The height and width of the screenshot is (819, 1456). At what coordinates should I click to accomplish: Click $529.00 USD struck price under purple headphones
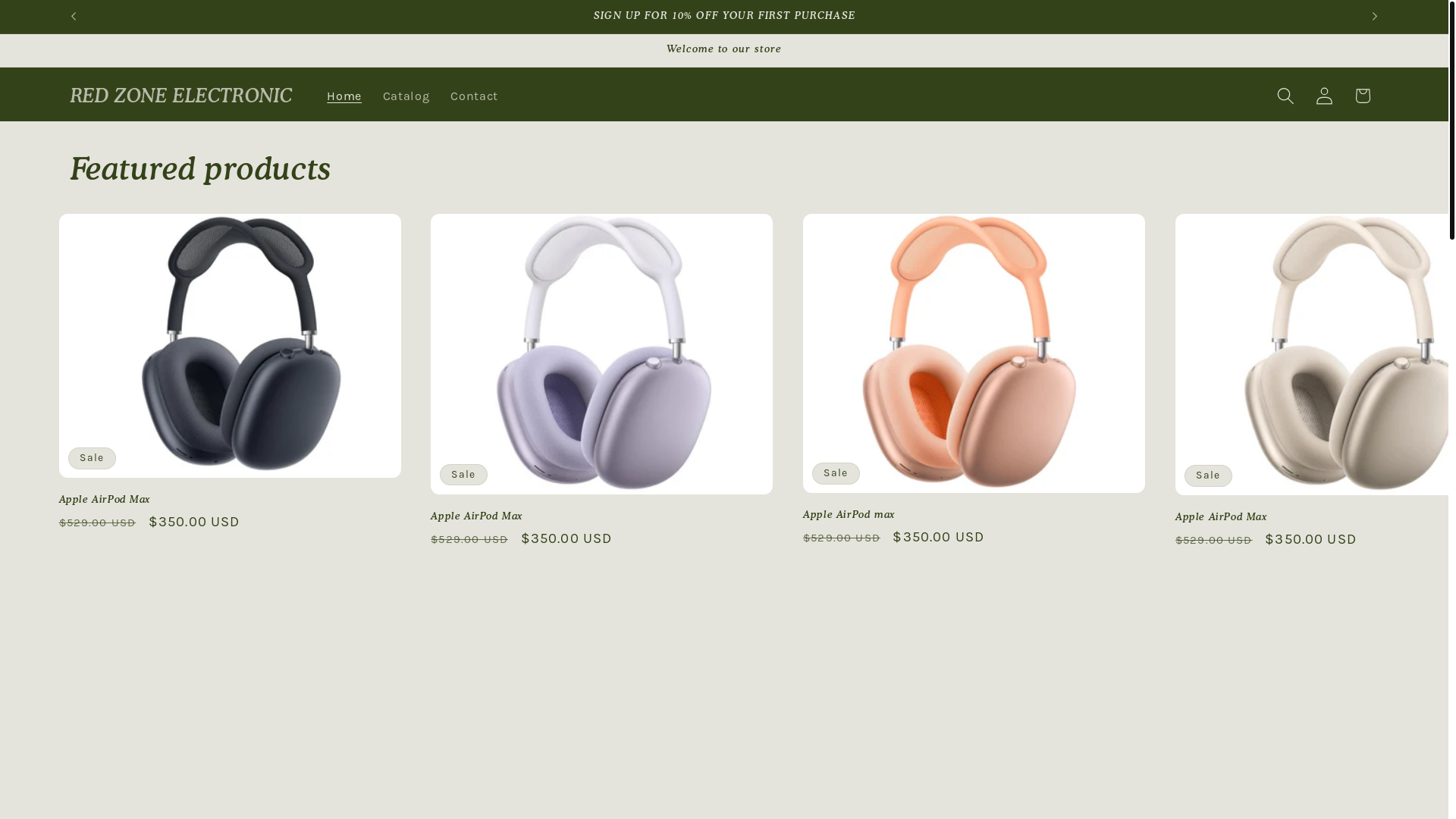tap(469, 539)
